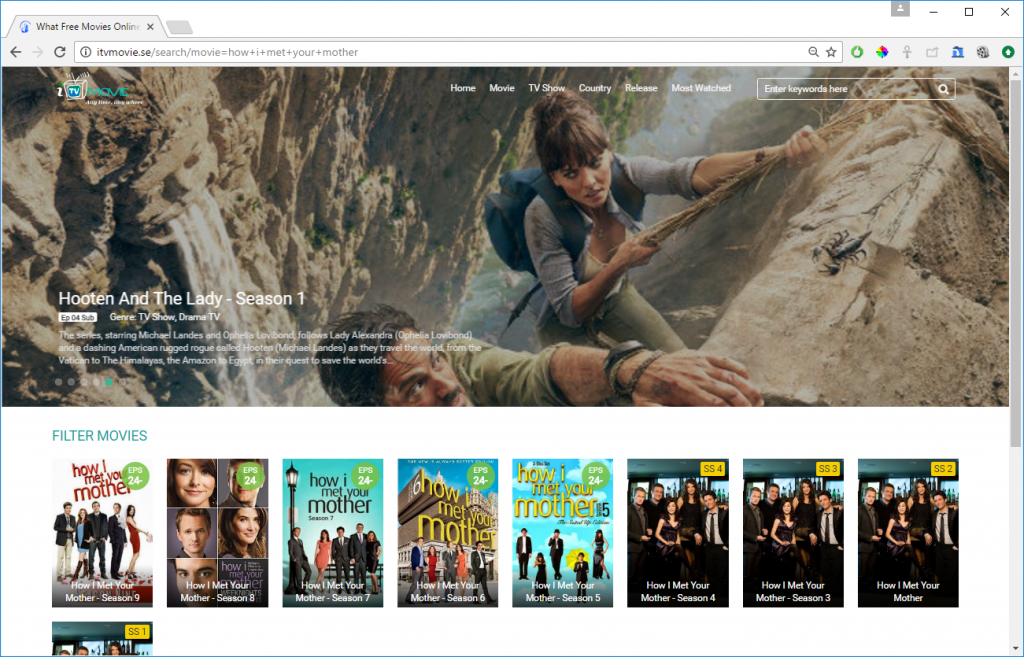Open the SS 1 poster in the second row
The width and height of the screenshot is (1024, 657).
coord(103,639)
